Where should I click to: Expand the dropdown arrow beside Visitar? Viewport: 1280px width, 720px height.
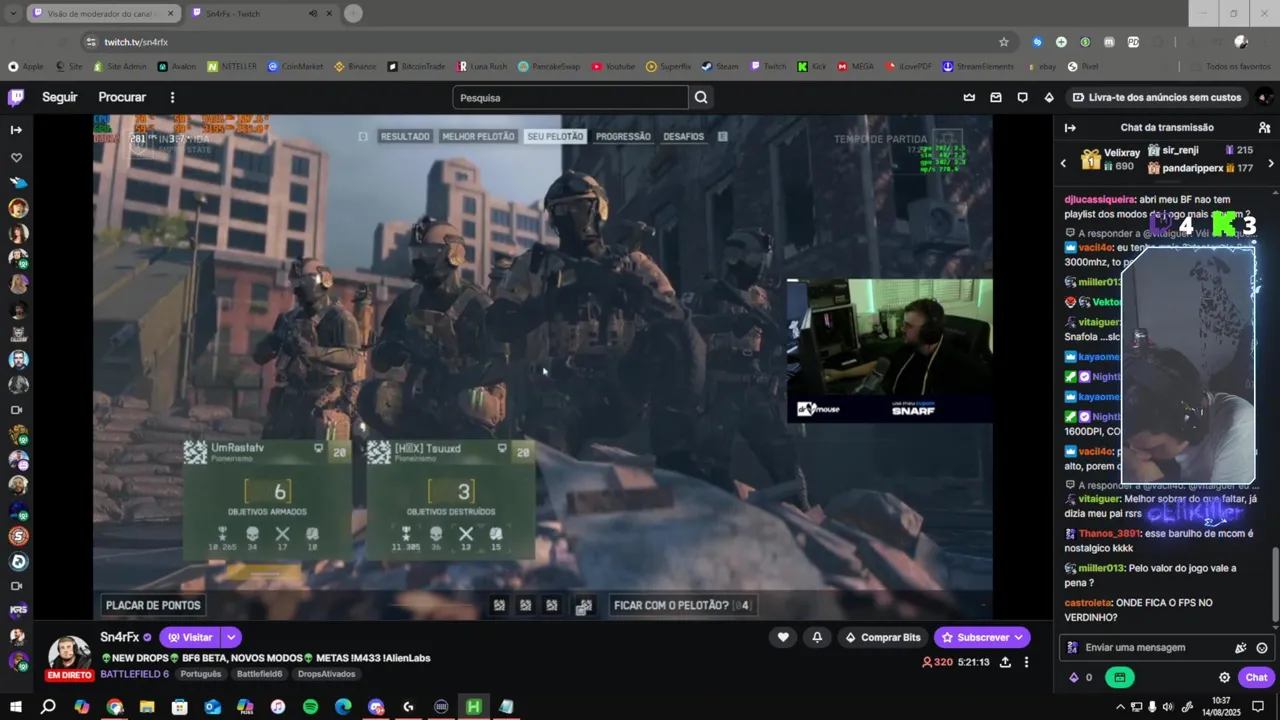click(231, 637)
